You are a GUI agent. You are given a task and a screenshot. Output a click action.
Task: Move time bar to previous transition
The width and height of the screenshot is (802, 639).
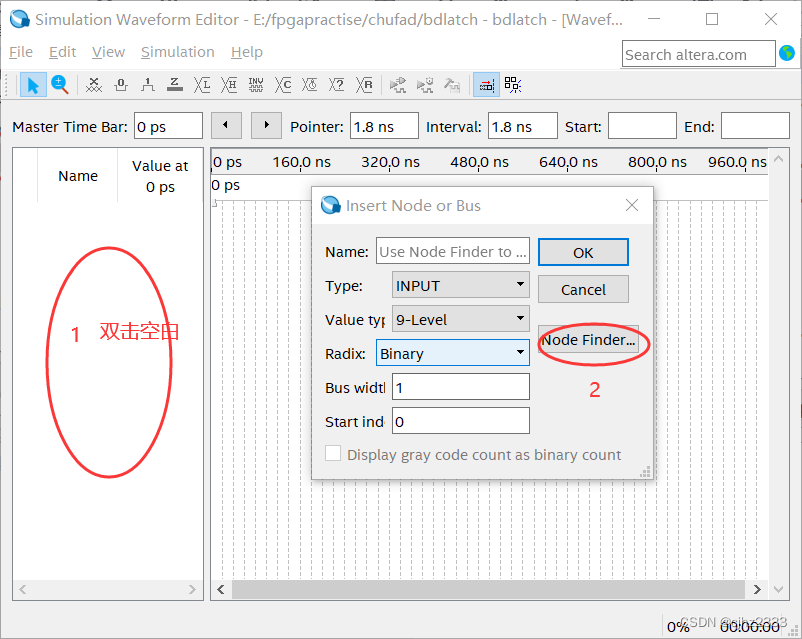point(226,125)
